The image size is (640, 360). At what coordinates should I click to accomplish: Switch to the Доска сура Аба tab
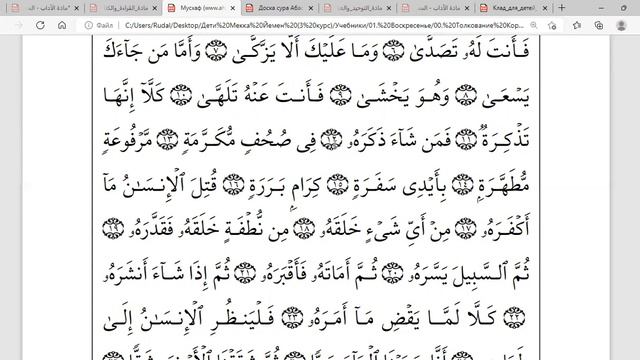tap(280, 8)
